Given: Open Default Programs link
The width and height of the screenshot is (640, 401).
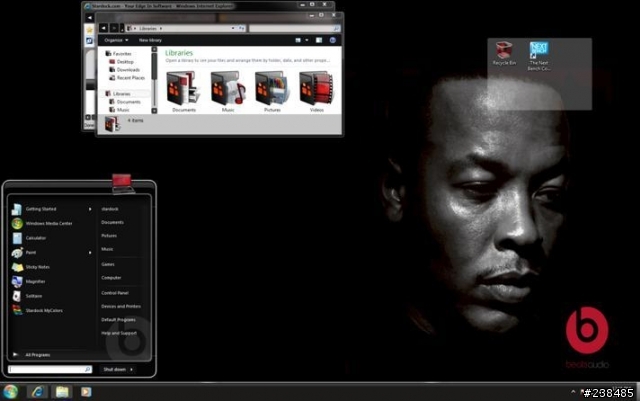Looking at the screenshot, I should (118, 320).
